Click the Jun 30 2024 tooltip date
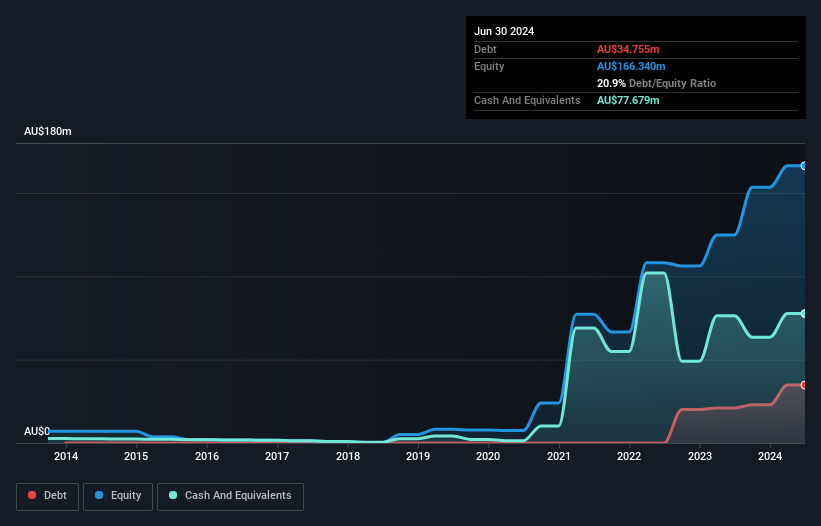The height and width of the screenshot is (526, 821). pos(504,31)
